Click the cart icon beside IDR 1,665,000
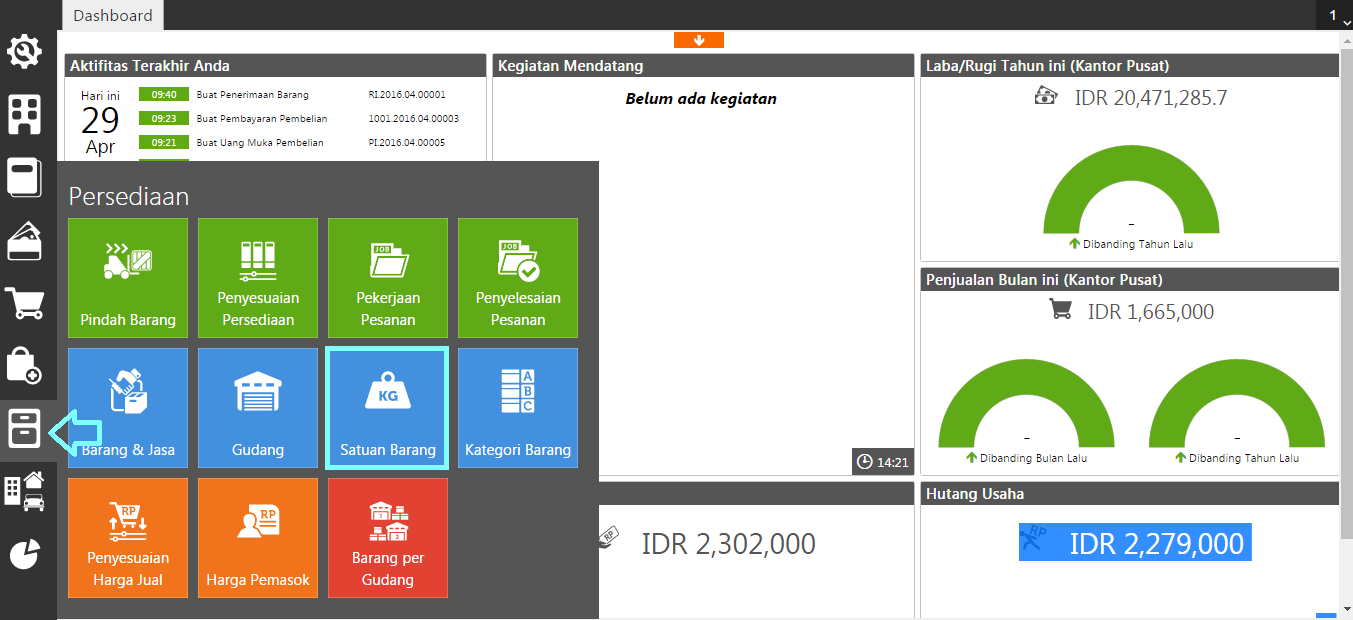The height and width of the screenshot is (620, 1353). [x=1060, y=309]
